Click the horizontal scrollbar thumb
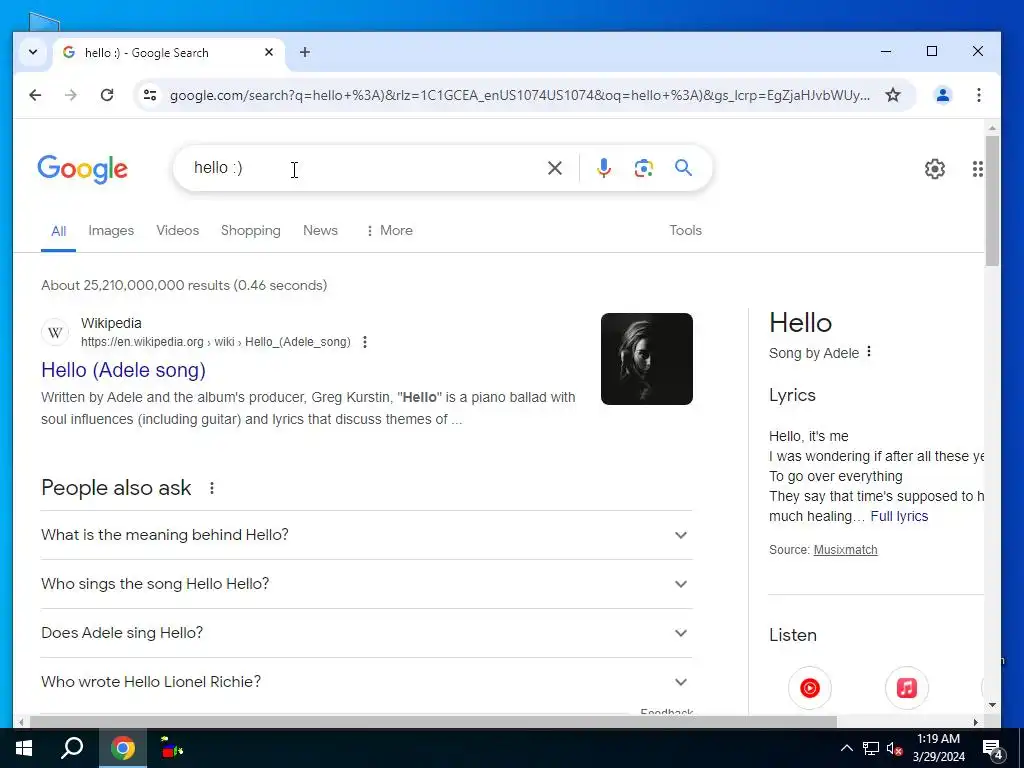This screenshot has width=1024, height=768. pos(433,722)
